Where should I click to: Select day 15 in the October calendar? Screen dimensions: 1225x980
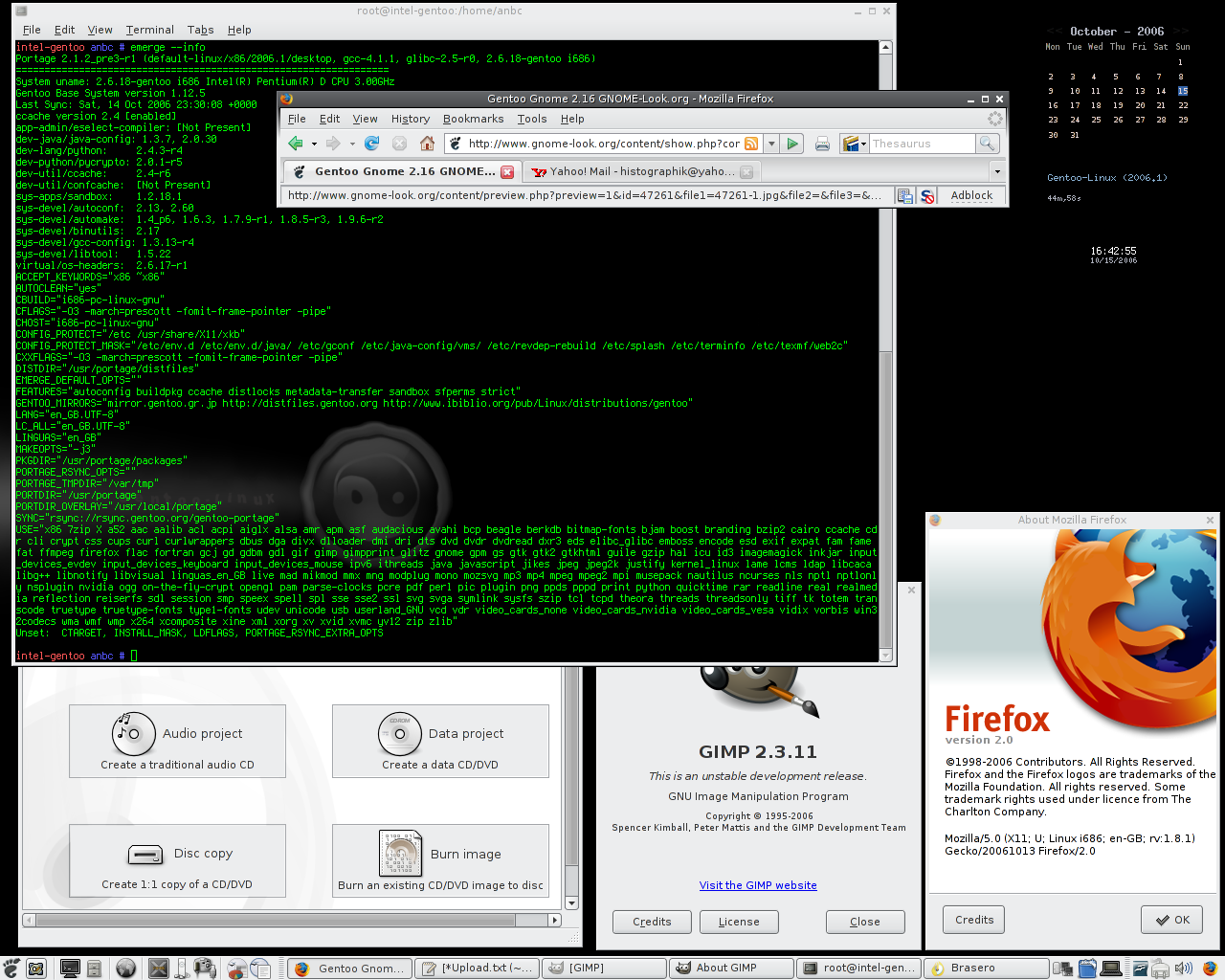1183,91
